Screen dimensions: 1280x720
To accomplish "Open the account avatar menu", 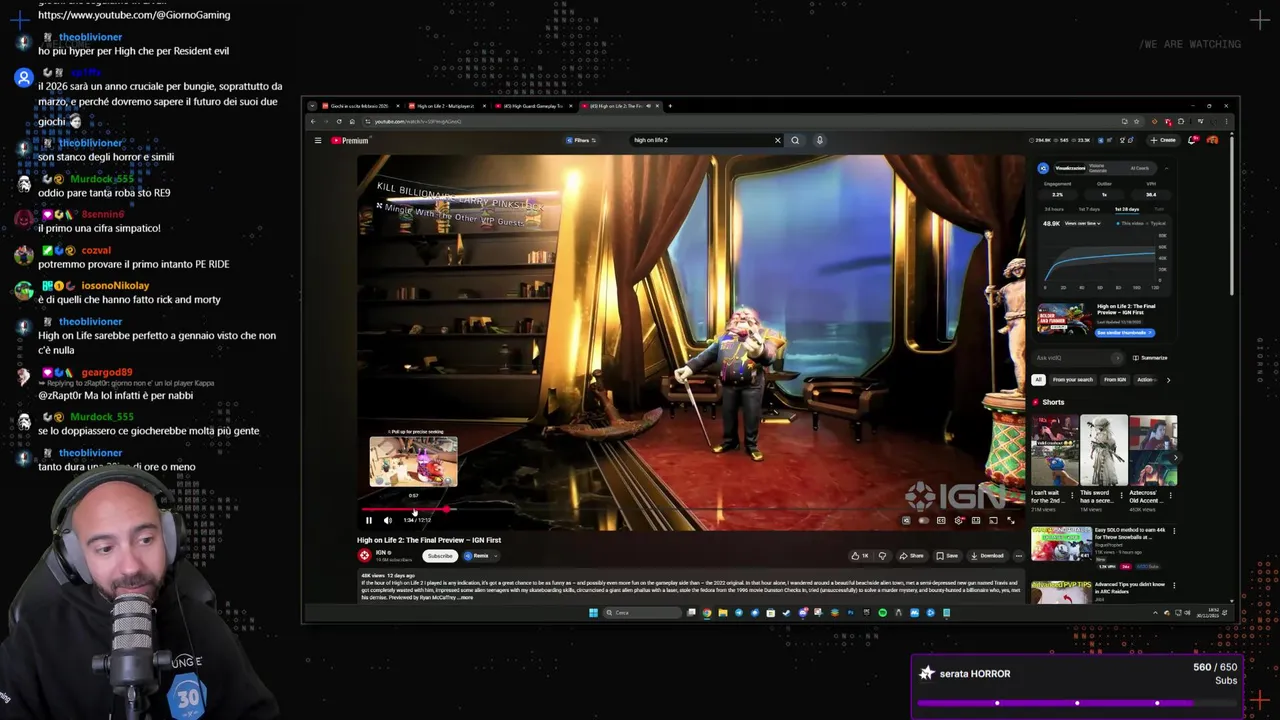I will [x=1213, y=140].
